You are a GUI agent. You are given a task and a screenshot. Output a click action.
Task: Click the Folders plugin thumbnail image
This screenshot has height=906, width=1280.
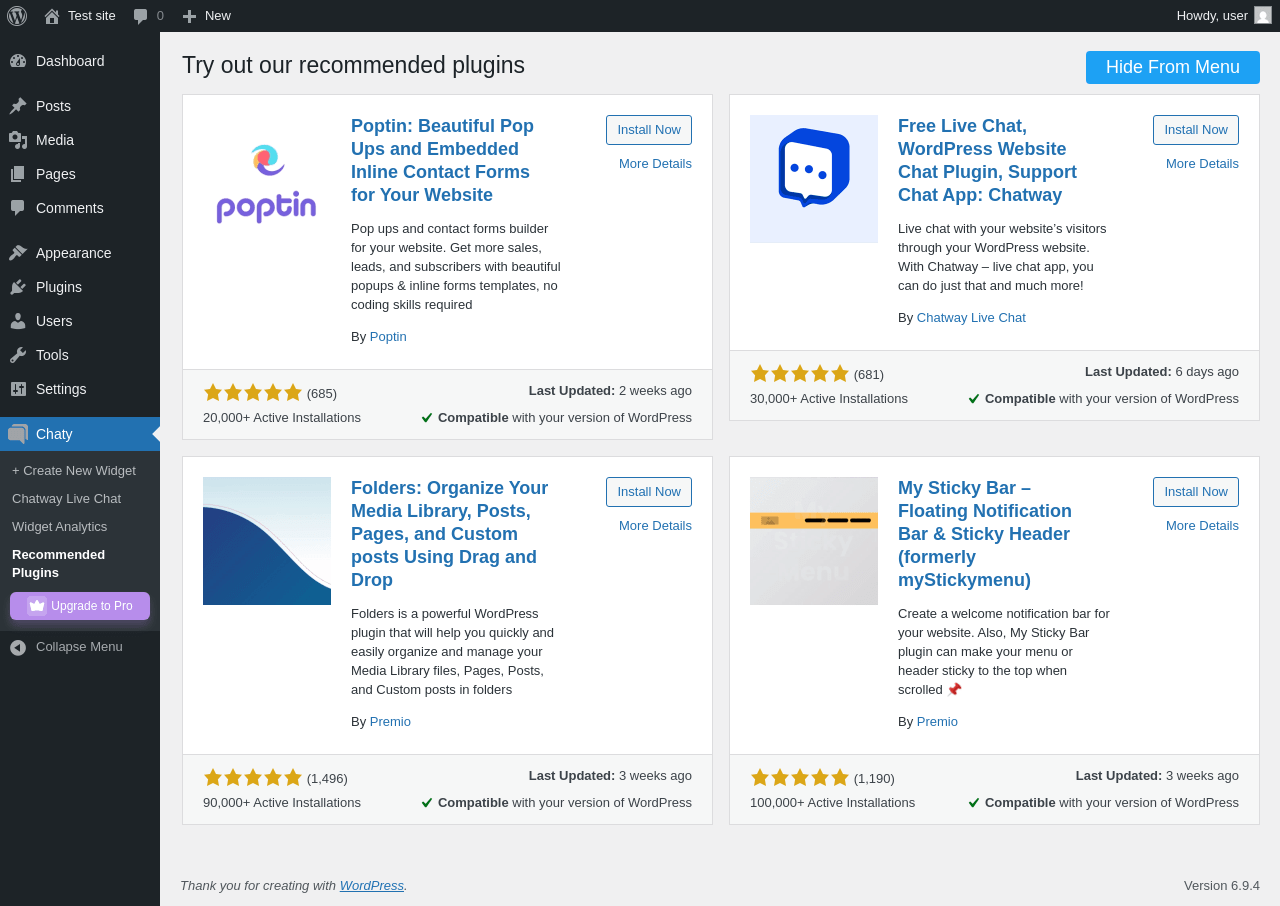[x=267, y=541]
